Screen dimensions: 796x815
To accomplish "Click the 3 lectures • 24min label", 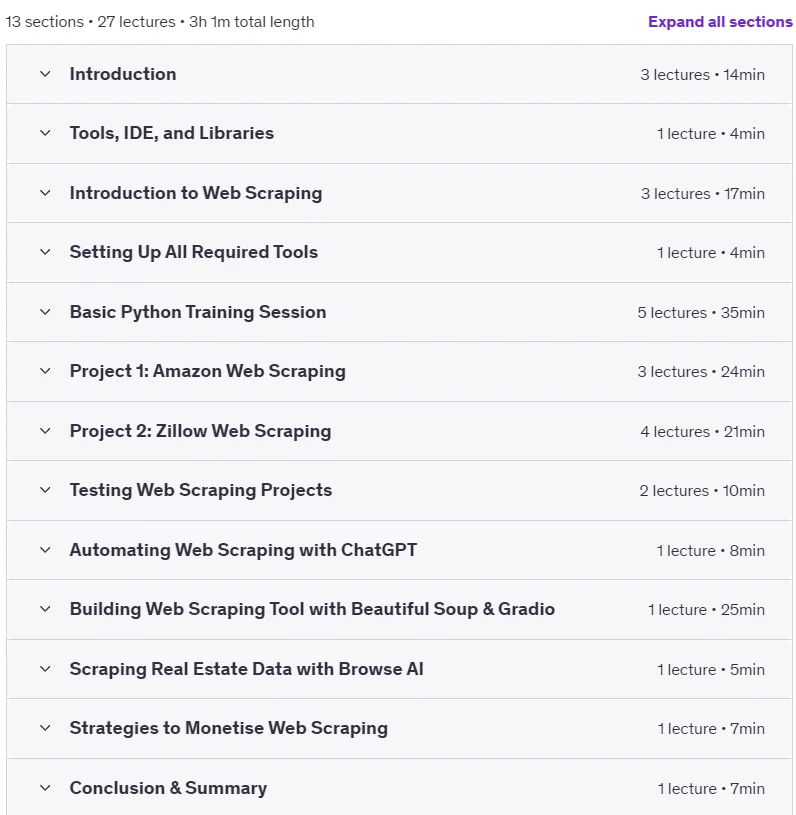I will [x=701, y=372].
